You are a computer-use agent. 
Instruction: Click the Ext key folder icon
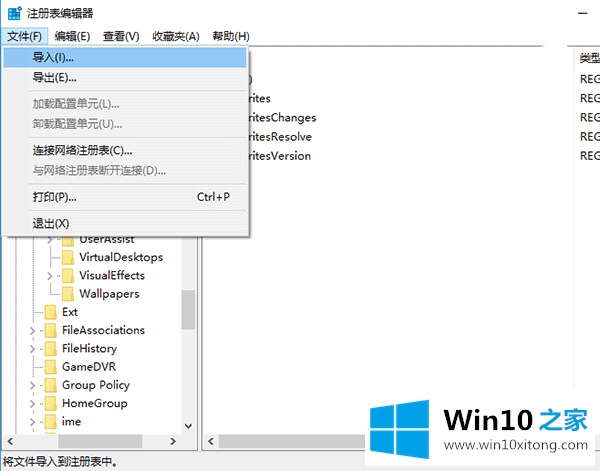tap(51, 312)
